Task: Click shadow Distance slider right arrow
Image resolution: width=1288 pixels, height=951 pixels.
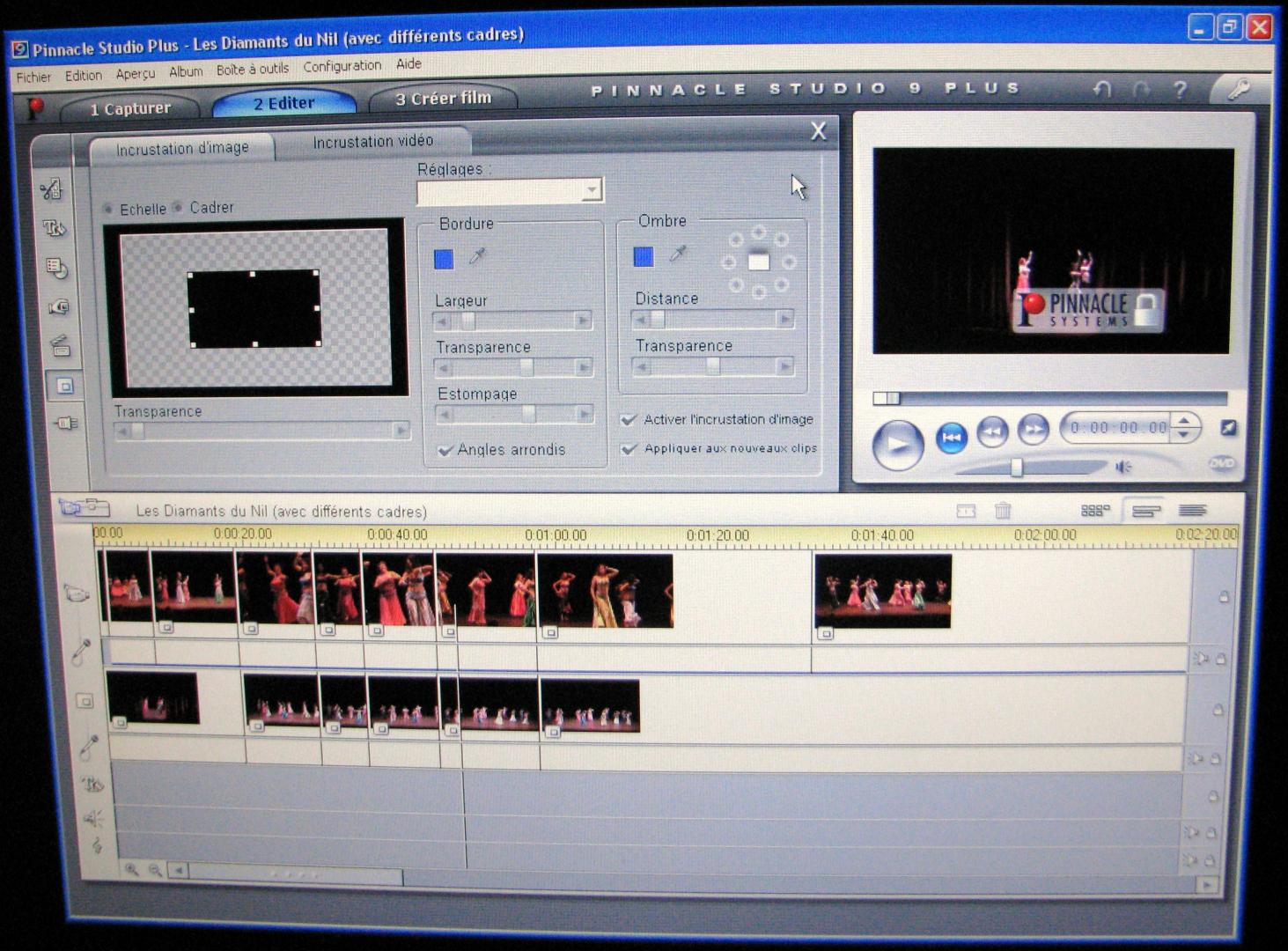Action: tap(784, 319)
